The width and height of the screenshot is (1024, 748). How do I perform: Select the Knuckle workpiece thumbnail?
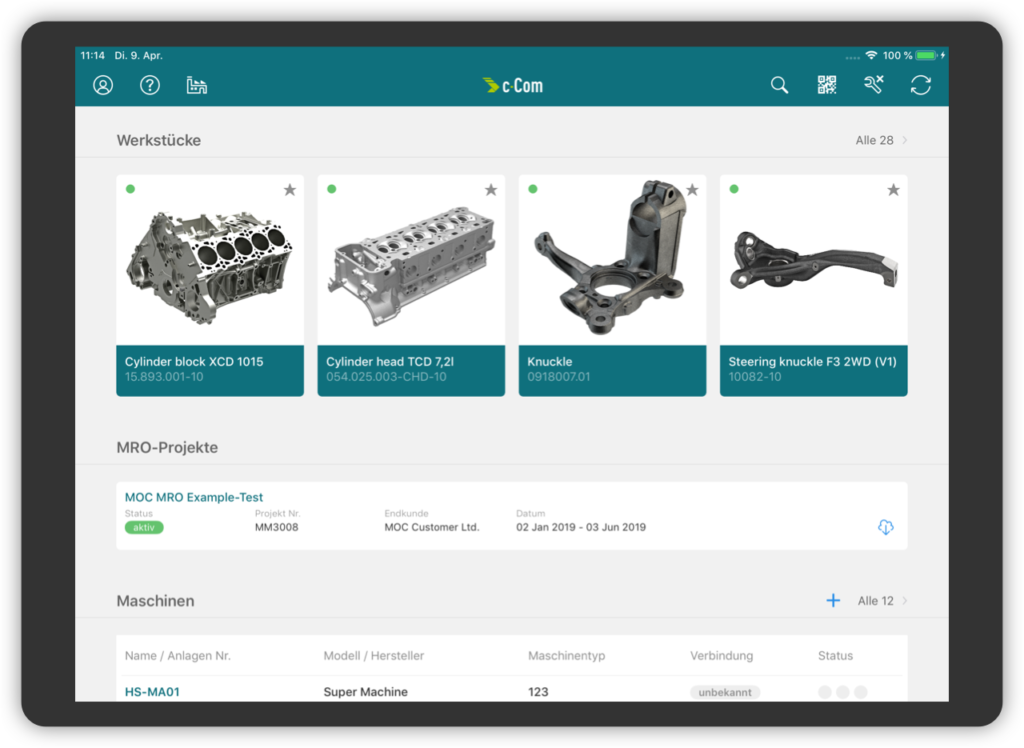click(612, 260)
